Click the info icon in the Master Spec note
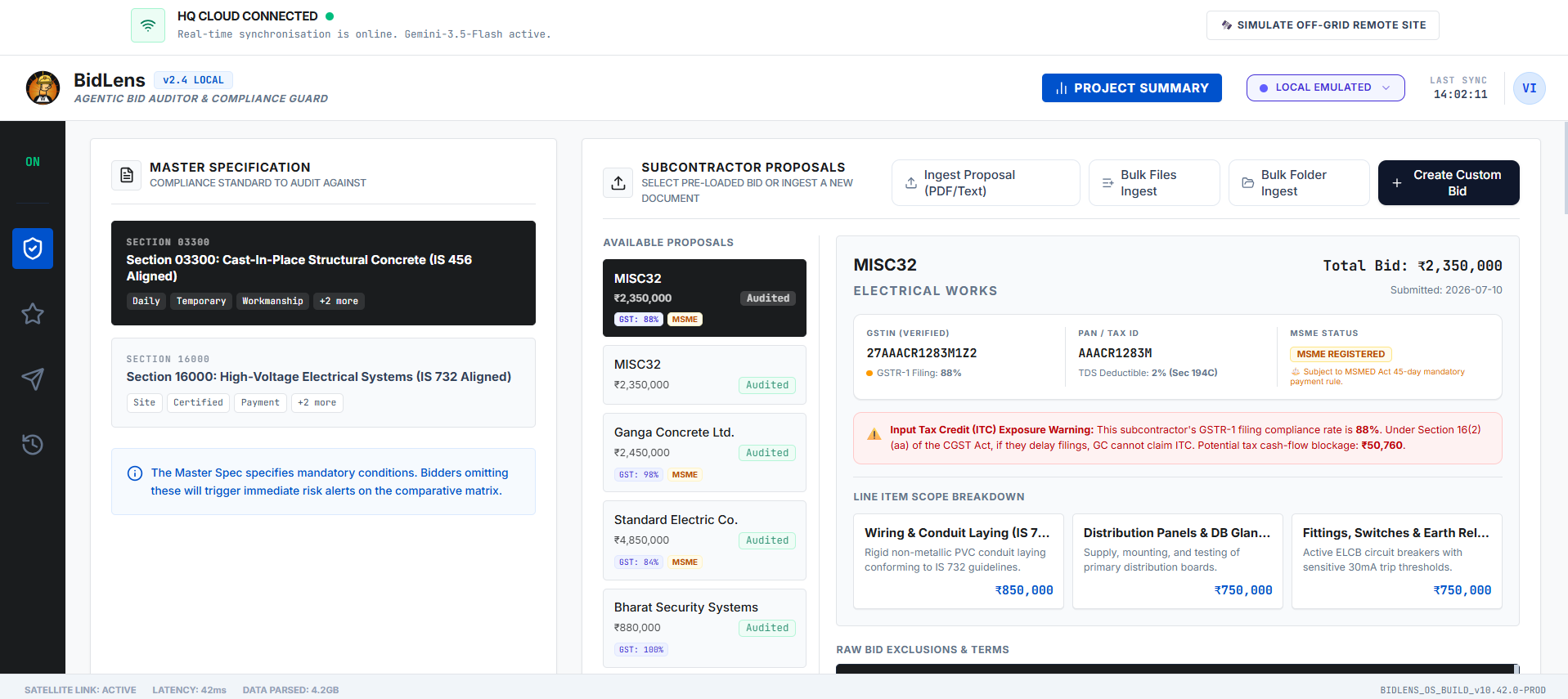 click(x=135, y=473)
